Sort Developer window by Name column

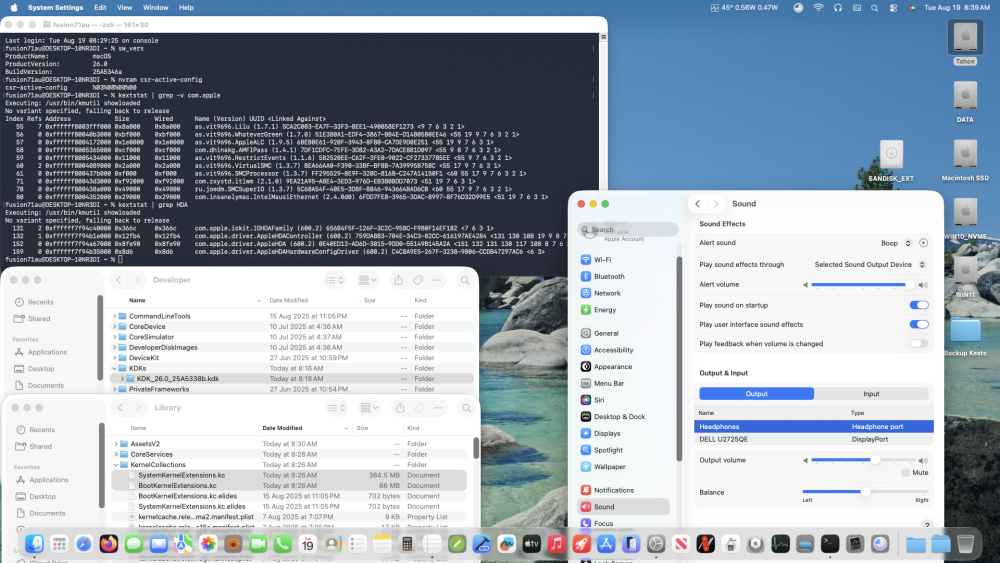click(x=195, y=300)
